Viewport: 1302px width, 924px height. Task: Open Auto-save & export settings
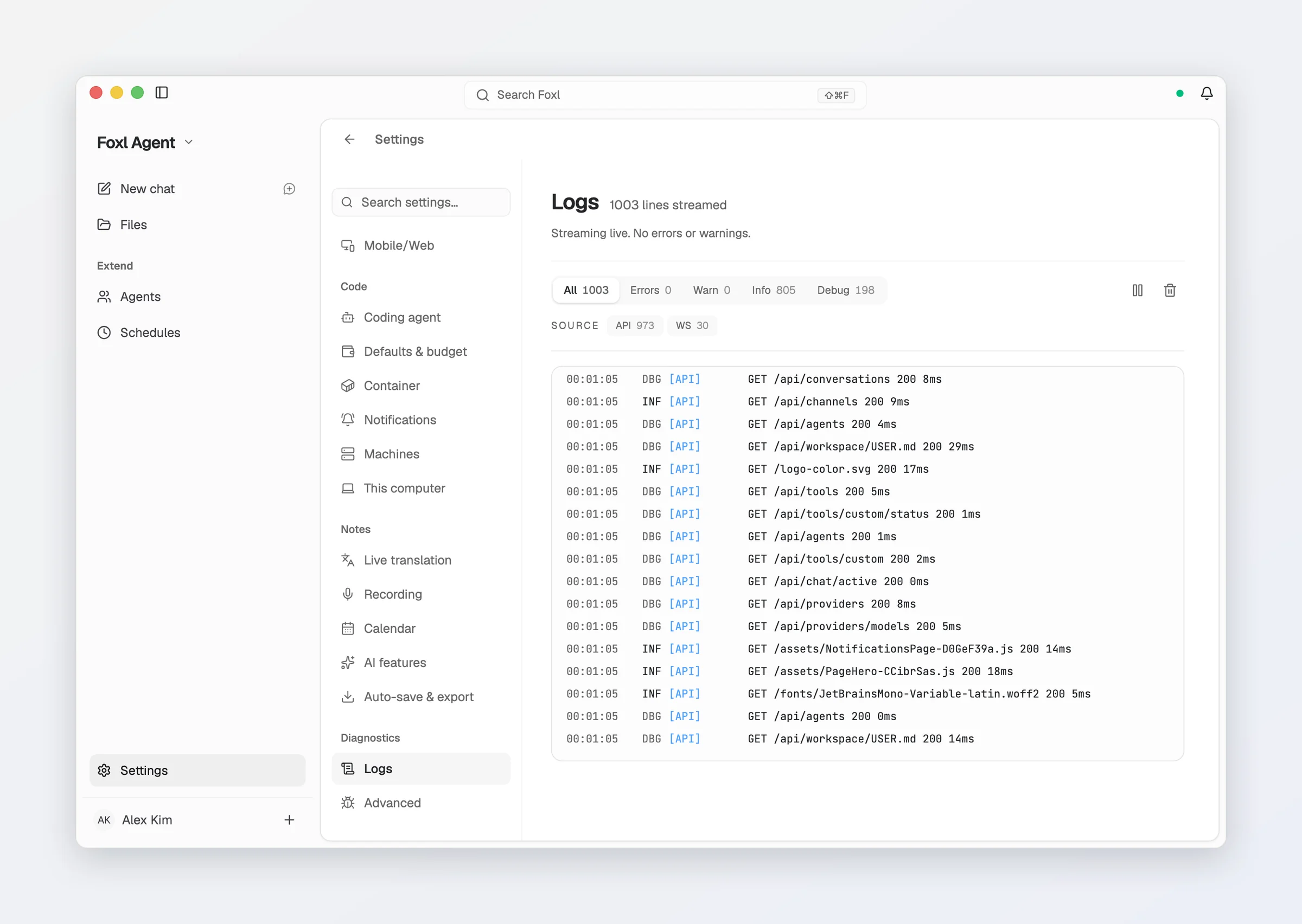[420, 696]
